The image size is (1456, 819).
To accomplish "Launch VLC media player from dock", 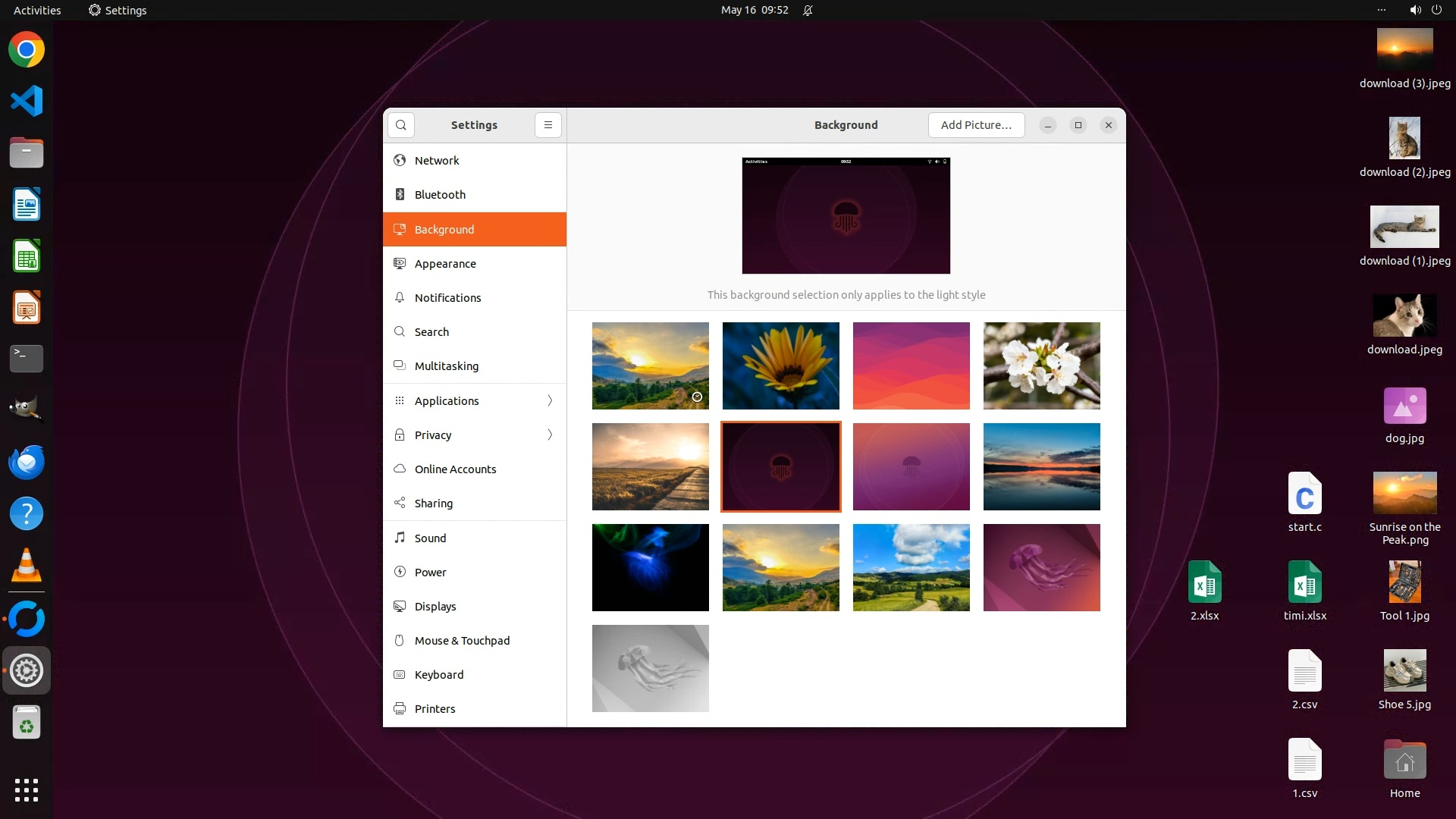I will coord(27,566).
